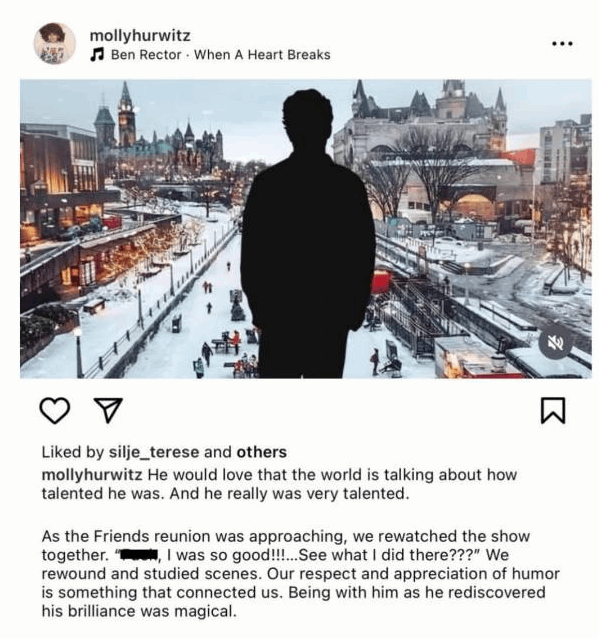599x639 pixels.
Task: Show others who liked the post
Action: [x=262, y=452]
